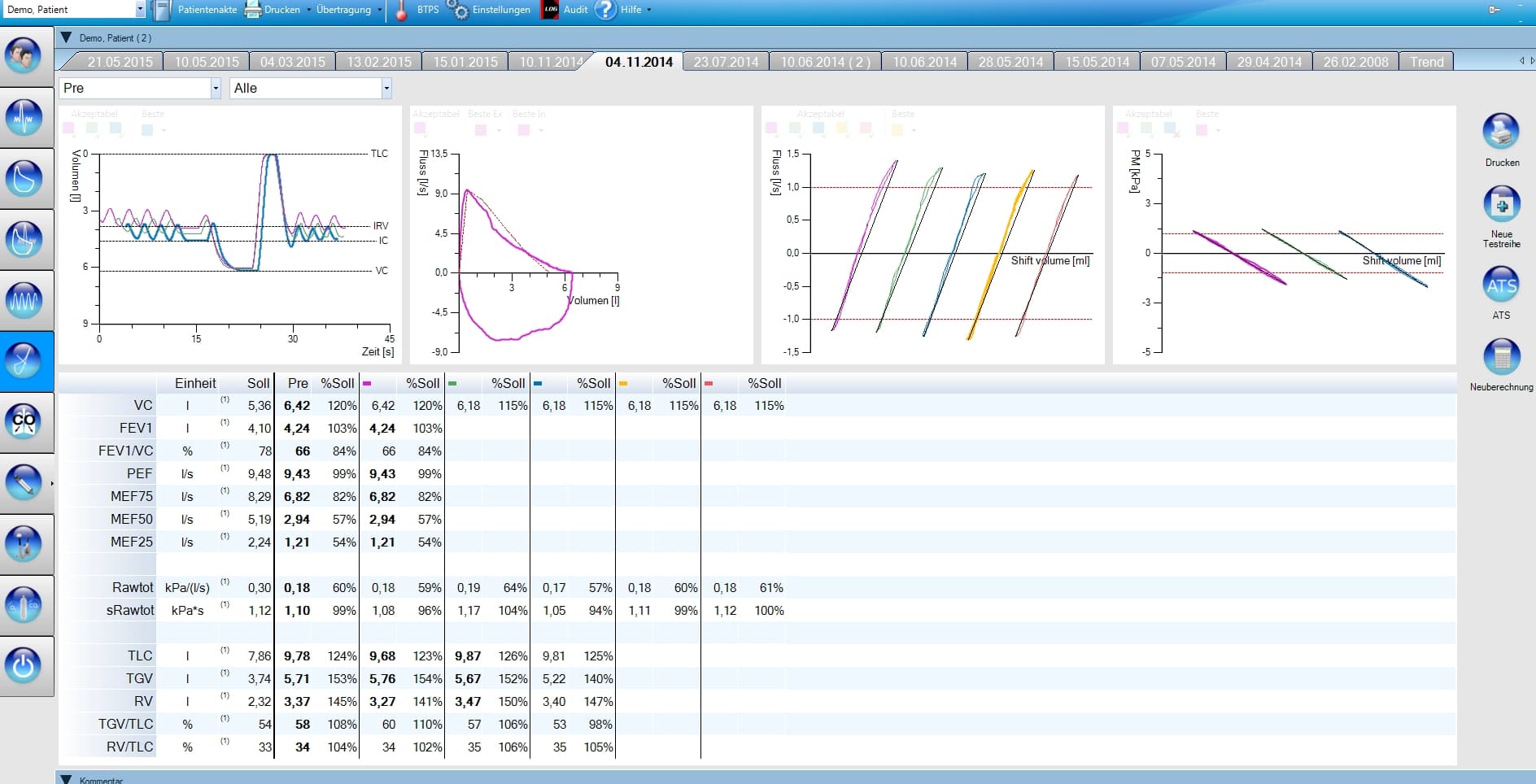Collapse the Demo, Patient (2) section
1536x784 pixels.
click(x=66, y=37)
